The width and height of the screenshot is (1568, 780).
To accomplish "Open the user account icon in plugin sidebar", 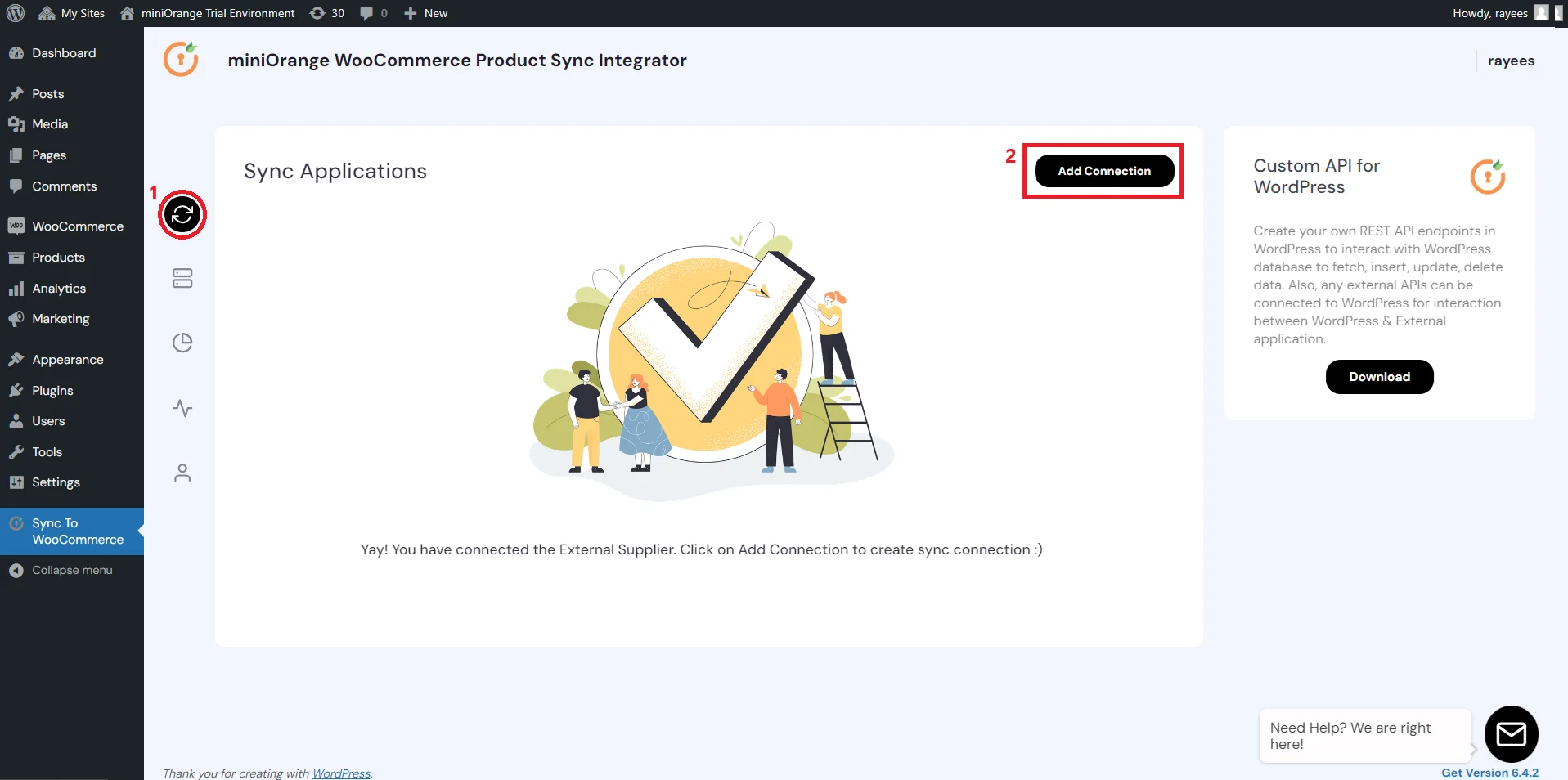I will pos(182,473).
